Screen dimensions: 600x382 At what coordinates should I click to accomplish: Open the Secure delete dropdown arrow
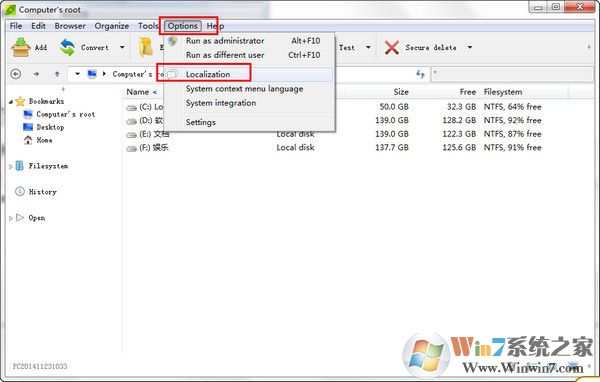coord(470,47)
